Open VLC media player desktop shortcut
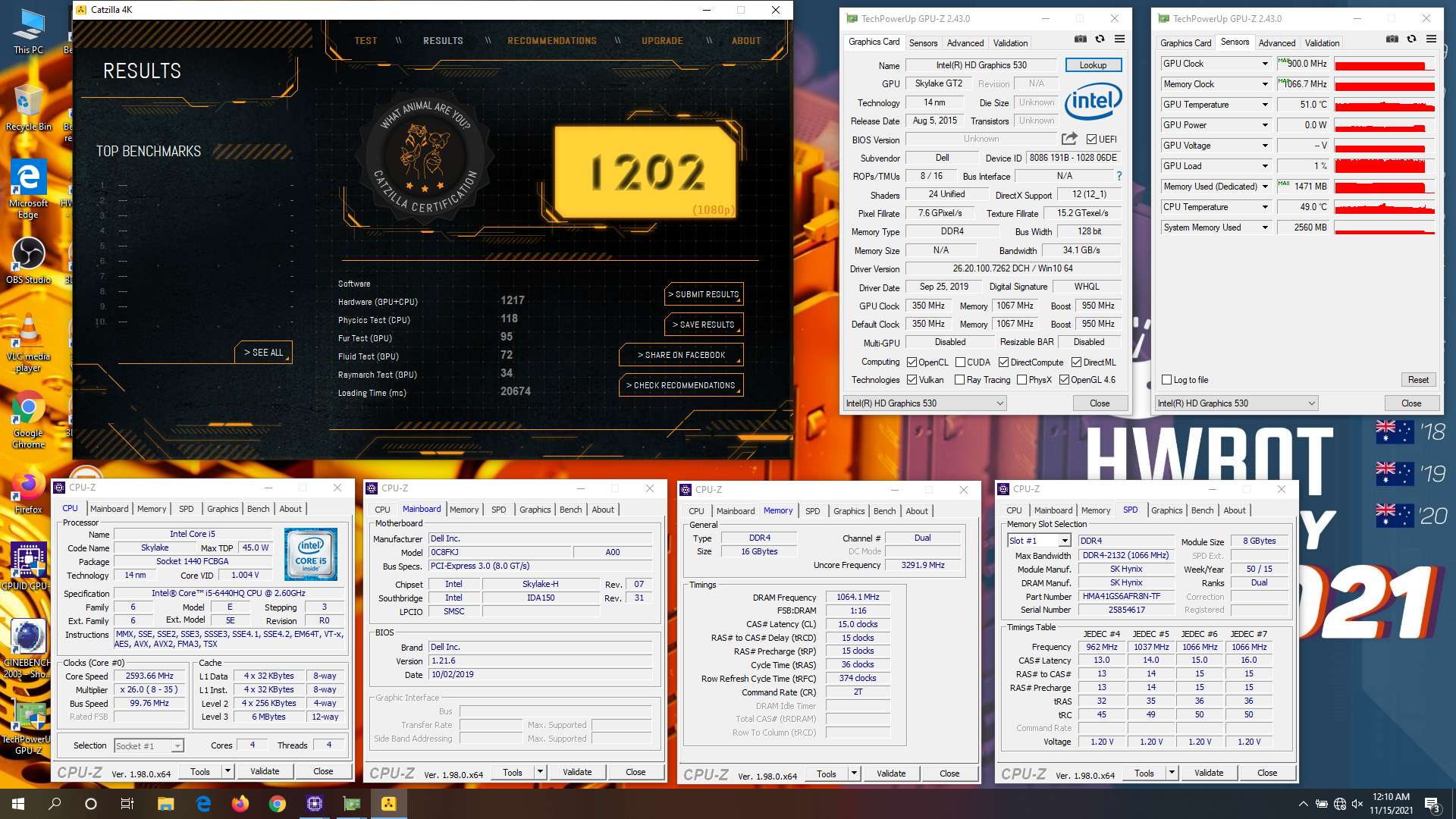 (x=29, y=343)
